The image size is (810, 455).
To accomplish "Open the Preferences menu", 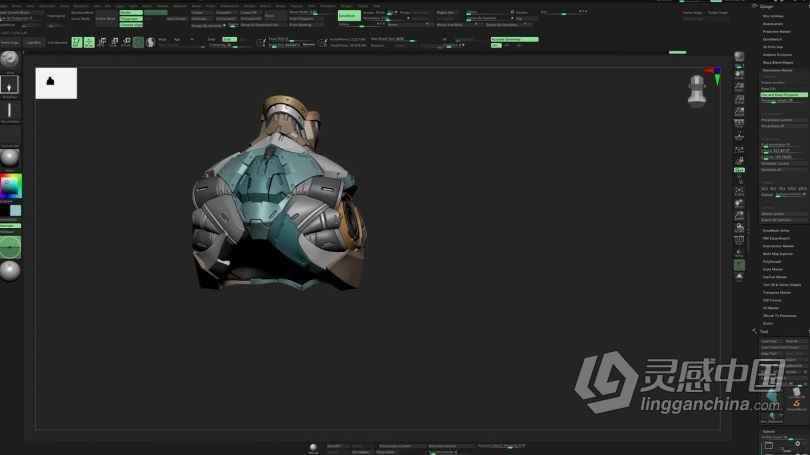I will coord(230,6).
